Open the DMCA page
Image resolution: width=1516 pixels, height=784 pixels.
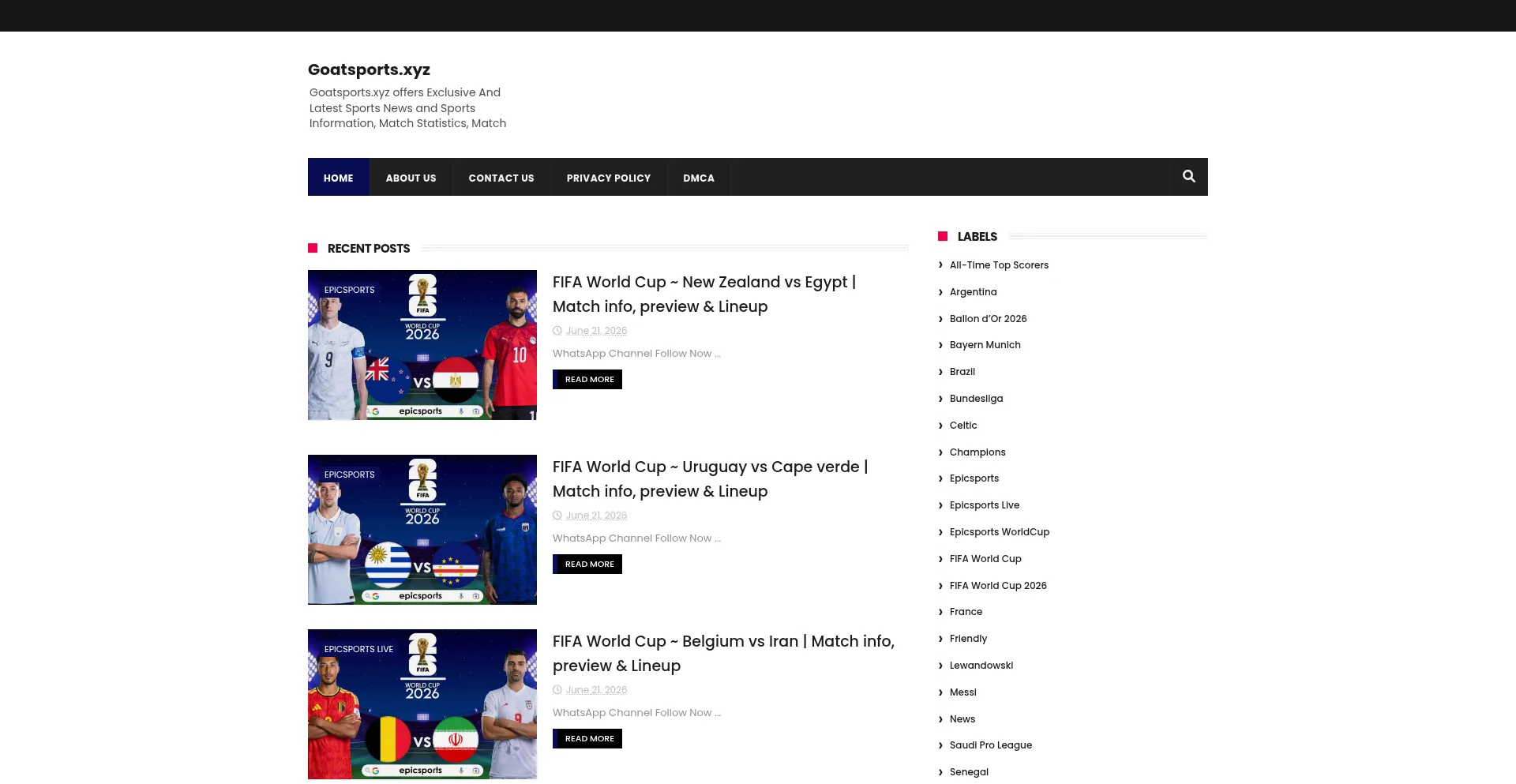(x=699, y=178)
